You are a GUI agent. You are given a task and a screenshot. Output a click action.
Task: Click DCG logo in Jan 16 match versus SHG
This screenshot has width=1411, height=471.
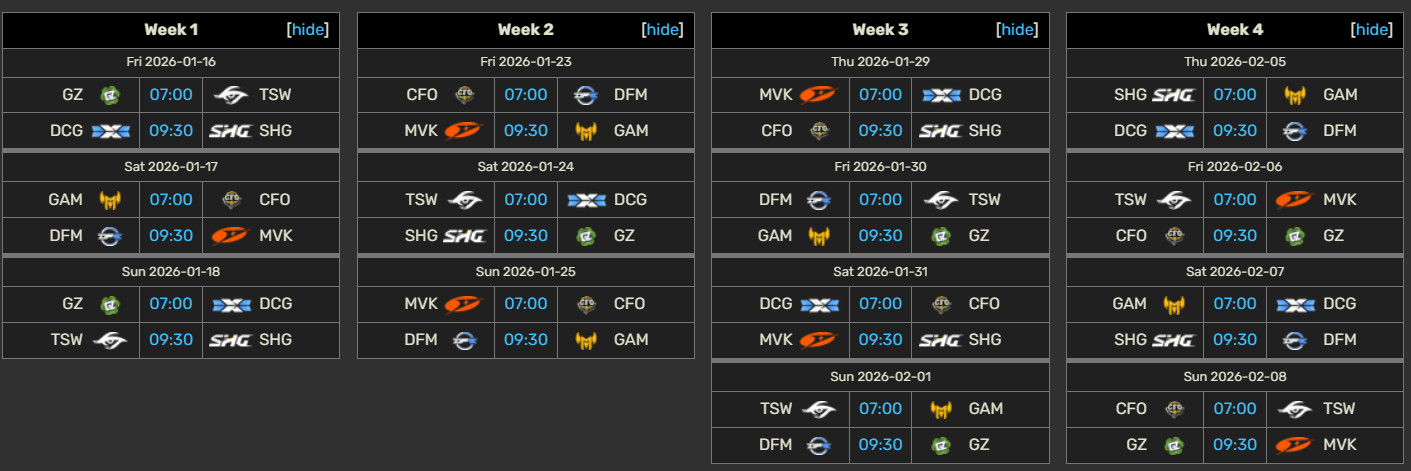point(110,131)
